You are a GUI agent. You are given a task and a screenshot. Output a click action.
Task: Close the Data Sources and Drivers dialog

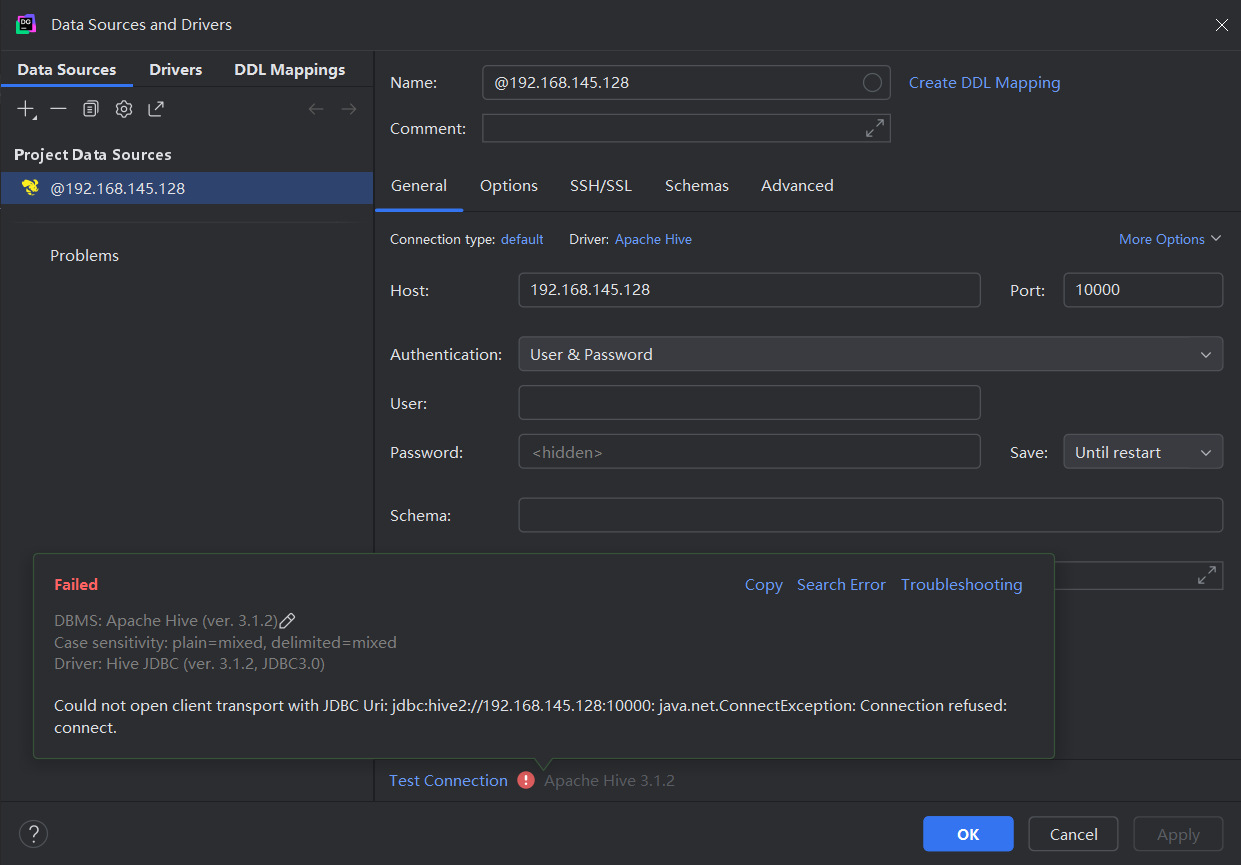1221,24
